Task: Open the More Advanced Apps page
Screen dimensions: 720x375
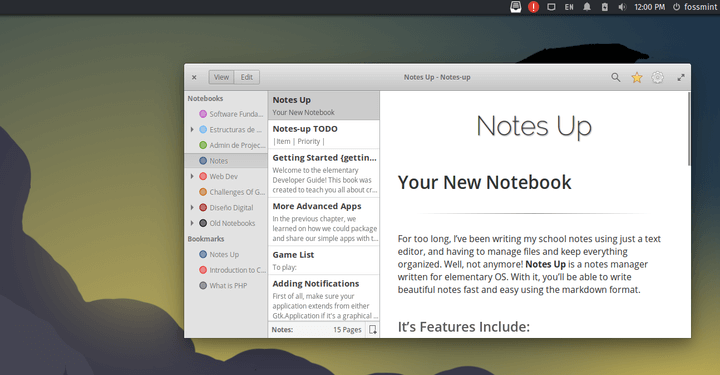Action: 324,222
